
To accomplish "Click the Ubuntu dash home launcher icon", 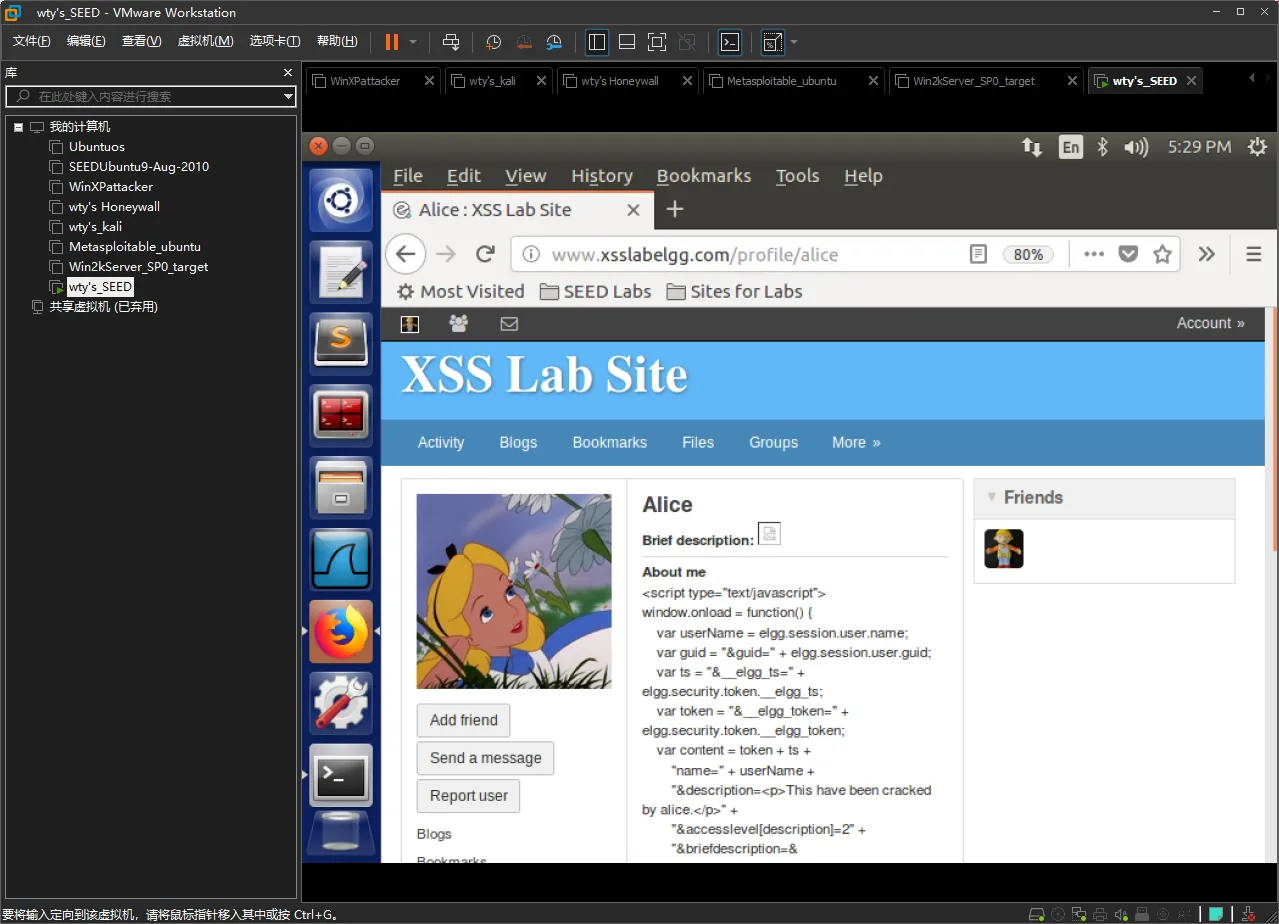I will point(341,200).
